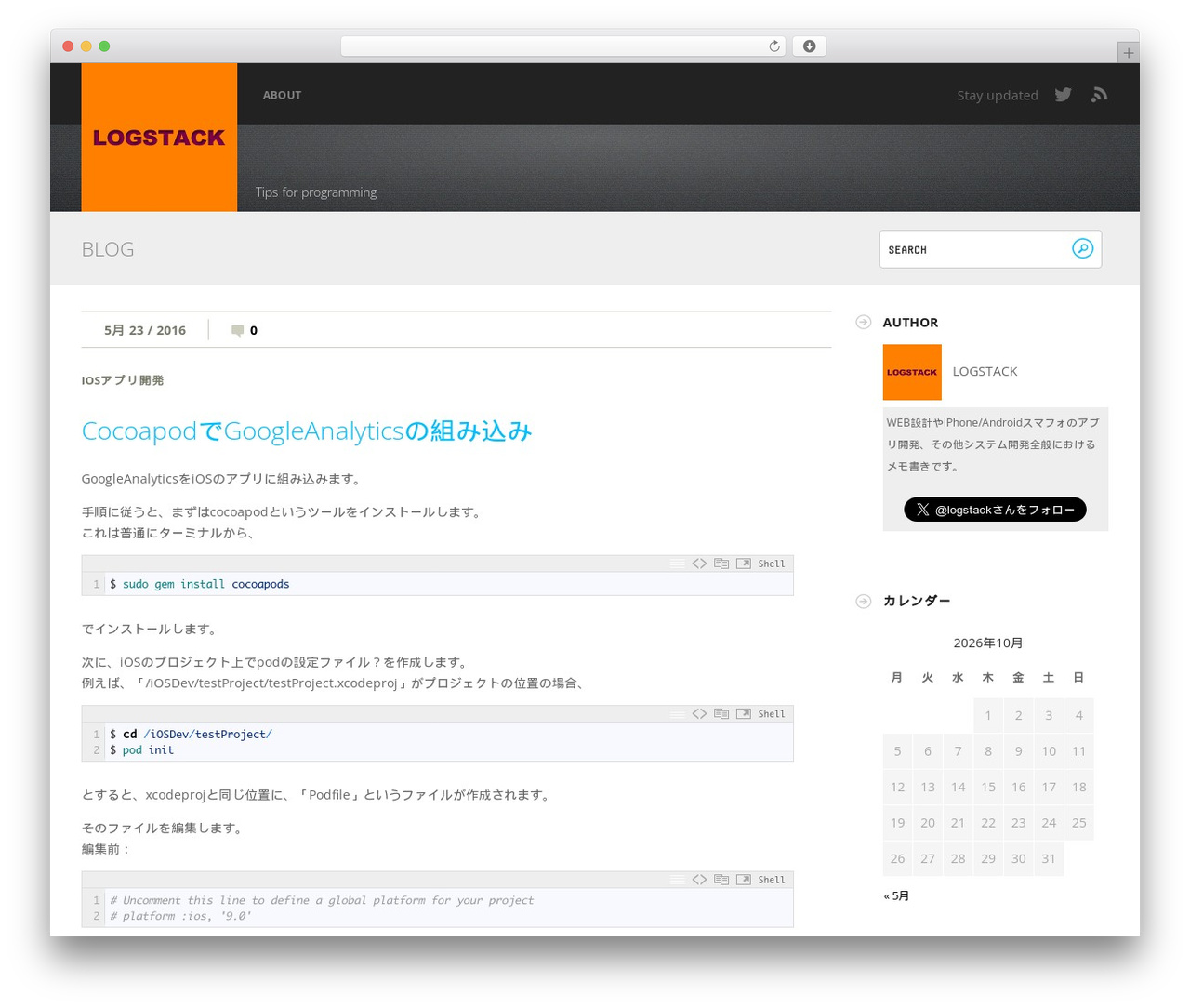The width and height of the screenshot is (1190, 1008).
Task: Go to the previous month via « 5月
Action: 896,895
